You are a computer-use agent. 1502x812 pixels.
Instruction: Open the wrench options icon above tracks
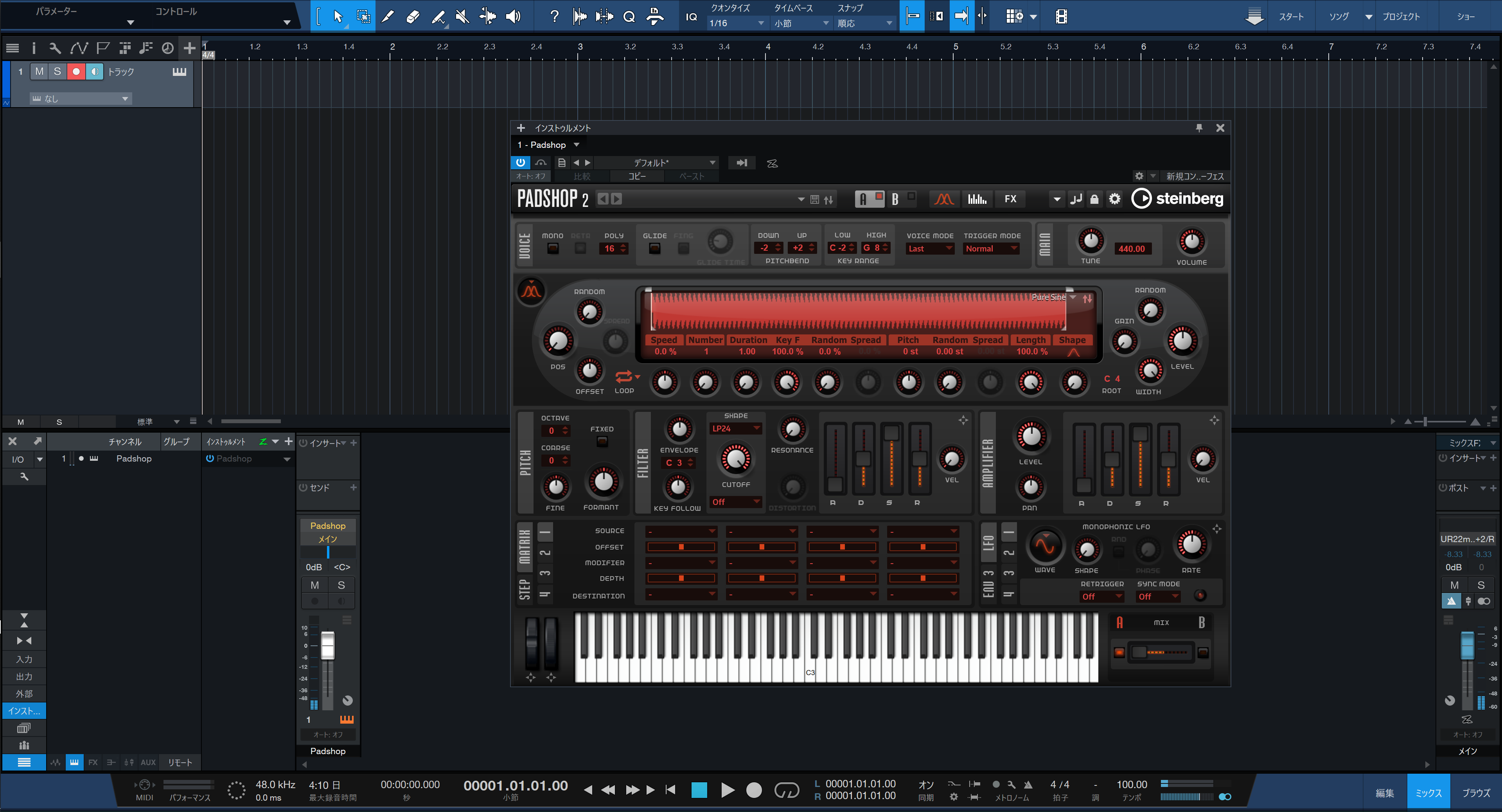[54, 48]
